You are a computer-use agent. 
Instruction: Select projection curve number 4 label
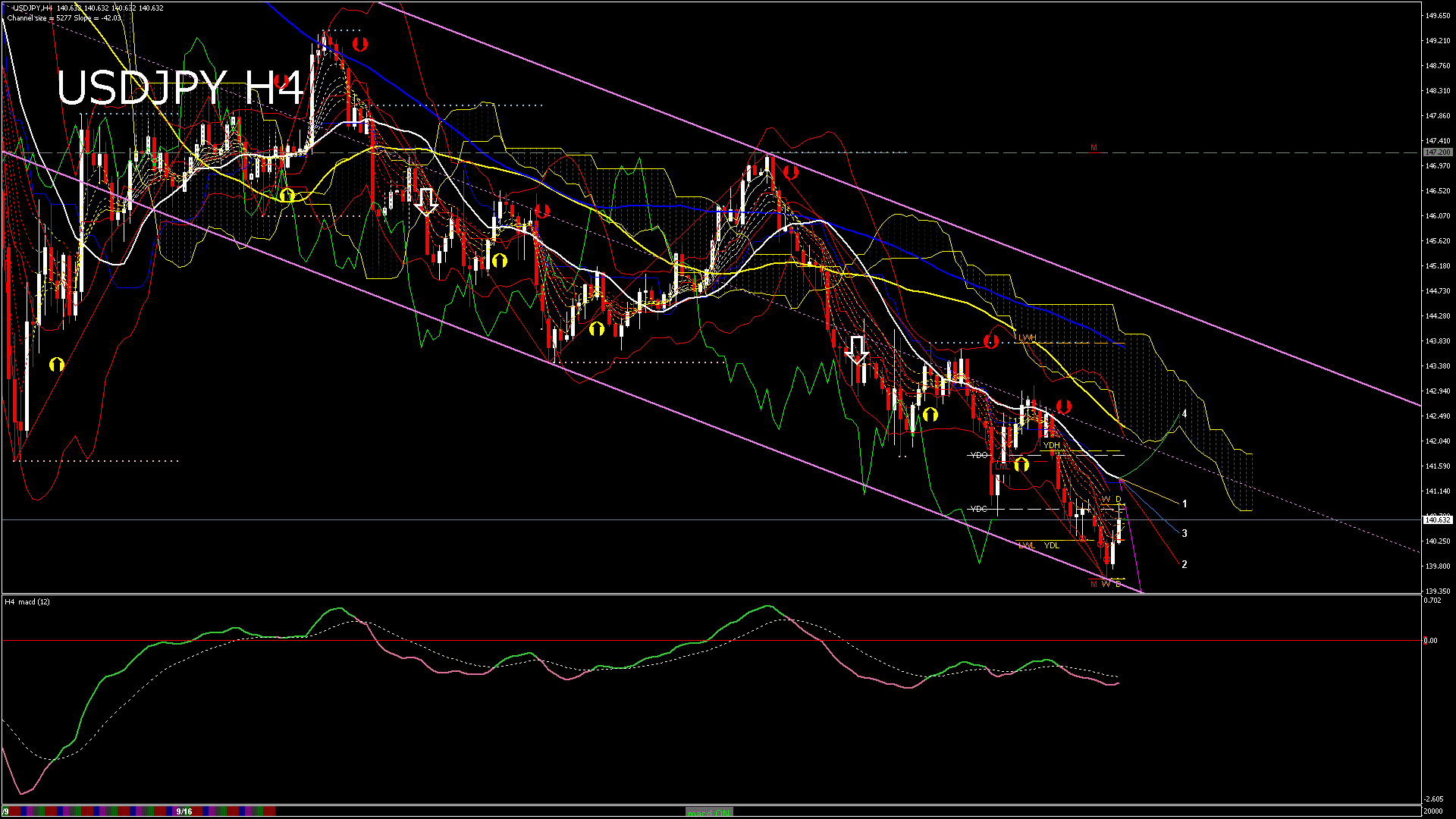click(x=1185, y=414)
